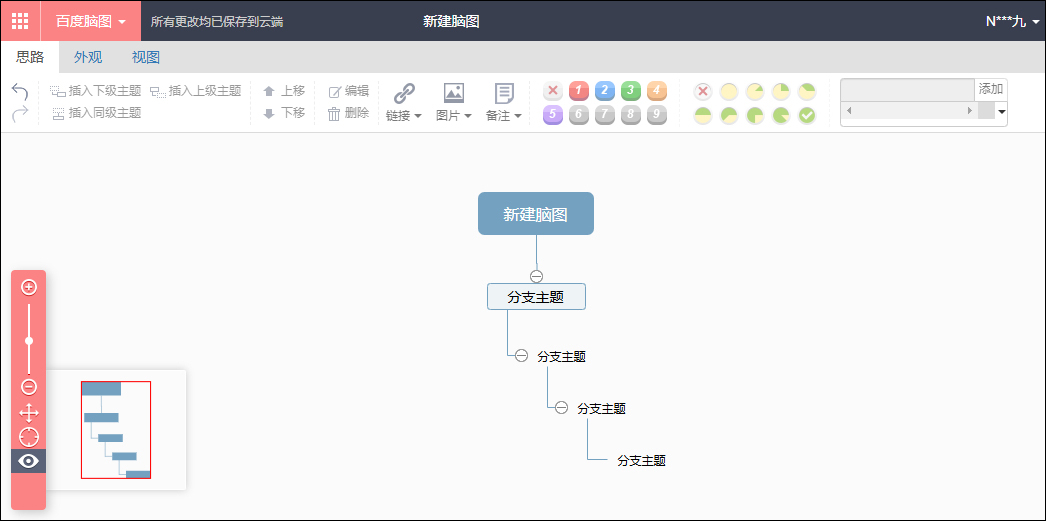Open the 链接 dropdown
Image resolution: width=1046 pixels, height=521 pixels.
[x=404, y=101]
